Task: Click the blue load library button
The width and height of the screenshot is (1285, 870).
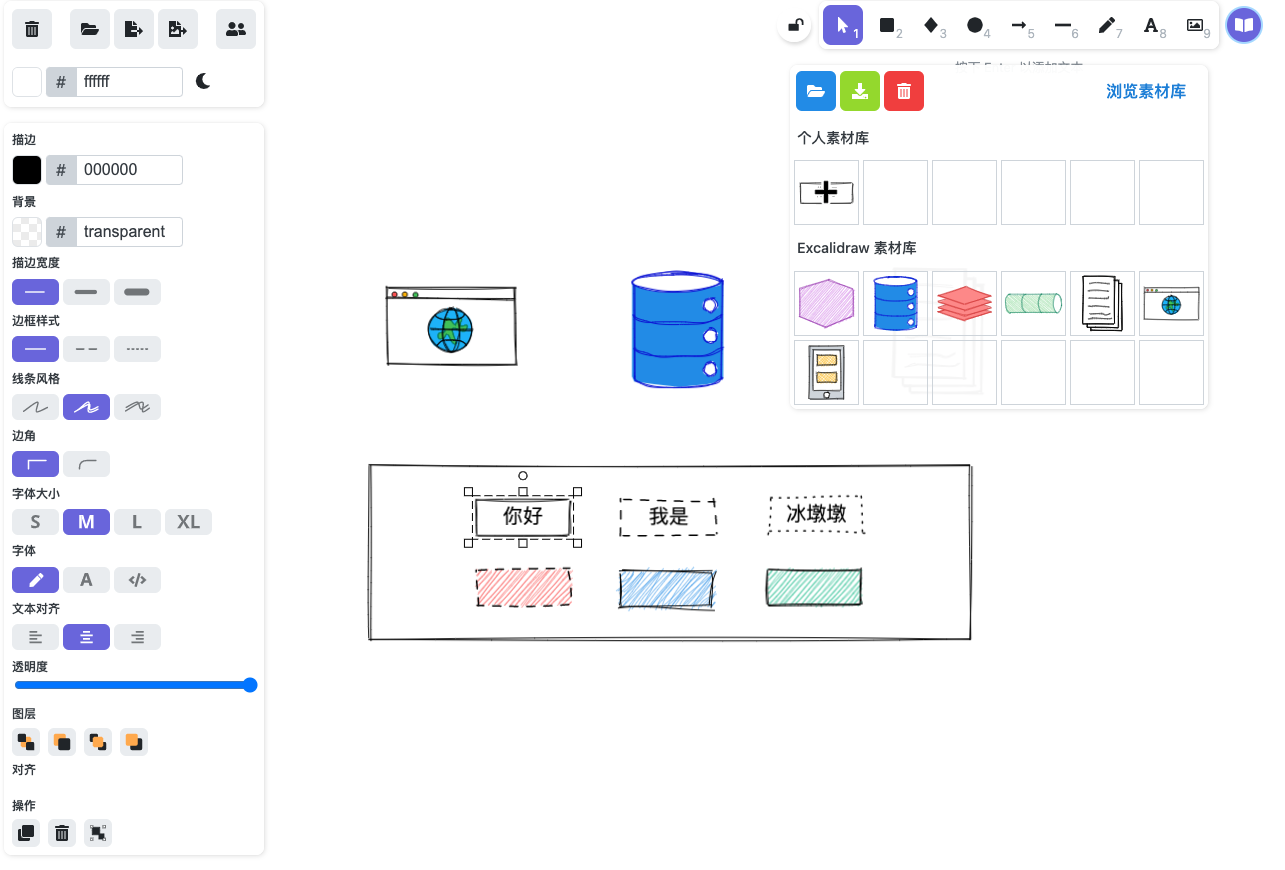Action: [x=816, y=91]
